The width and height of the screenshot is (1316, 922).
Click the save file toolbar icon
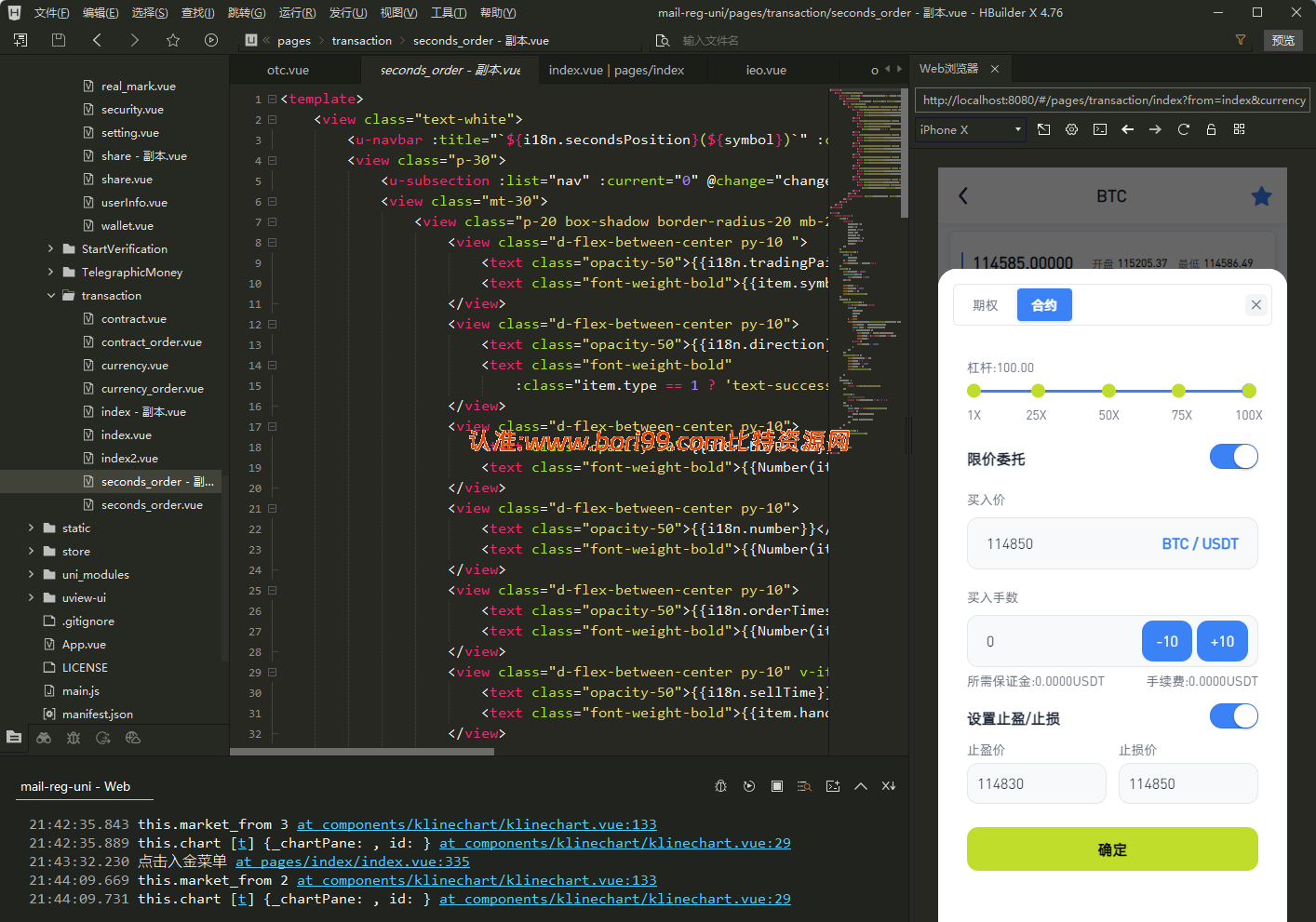tap(59, 40)
